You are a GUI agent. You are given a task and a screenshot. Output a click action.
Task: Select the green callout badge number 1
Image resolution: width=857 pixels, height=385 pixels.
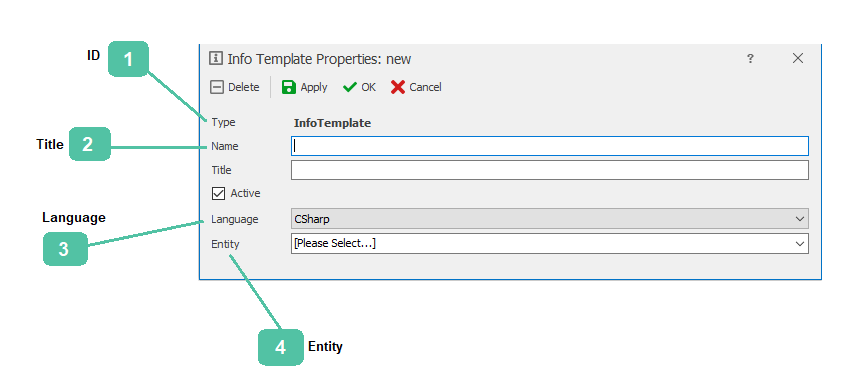pyautogui.click(x=128, y=59)
